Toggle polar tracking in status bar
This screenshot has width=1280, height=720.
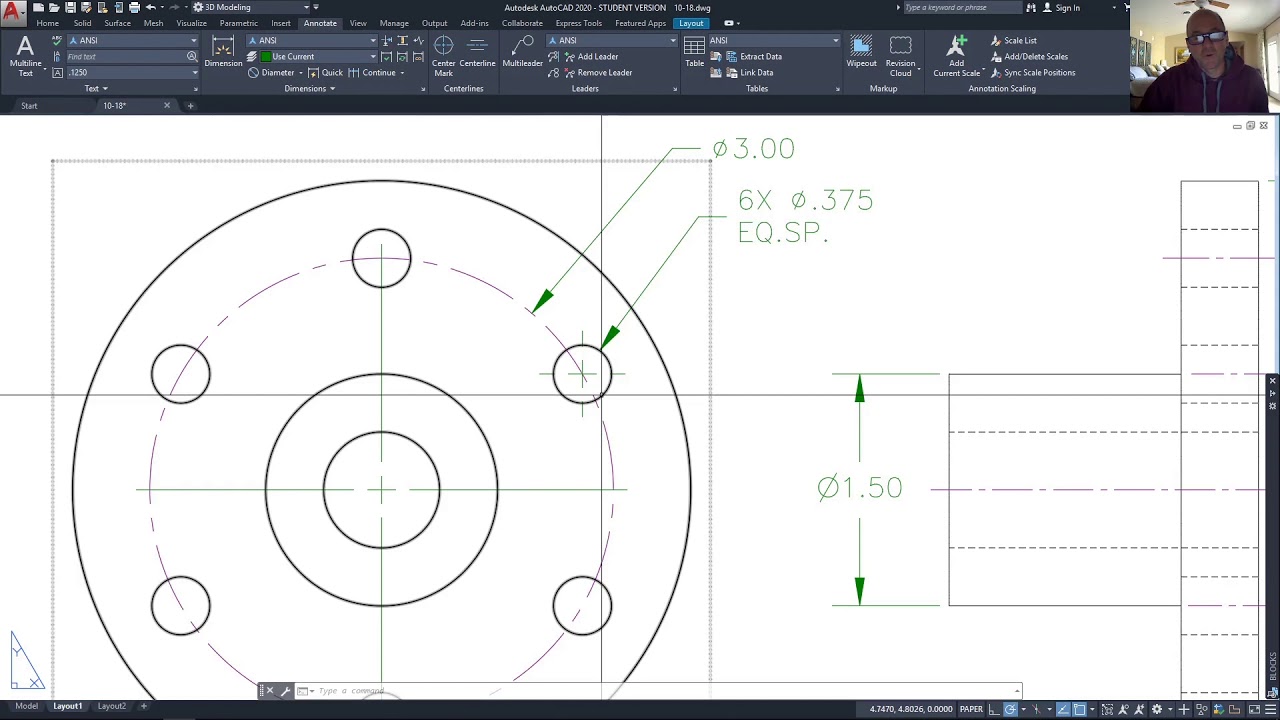pos(1010,709)
